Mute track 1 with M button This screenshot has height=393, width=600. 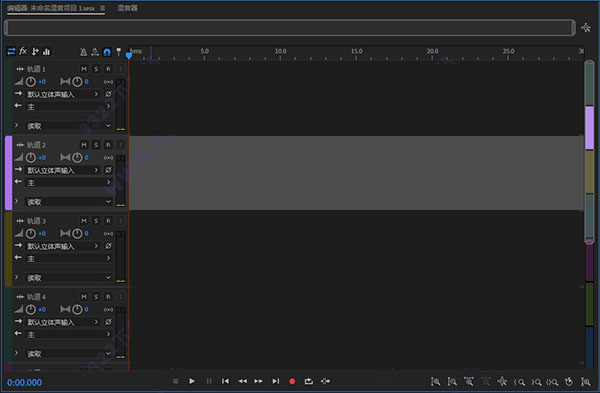(84, 69)
